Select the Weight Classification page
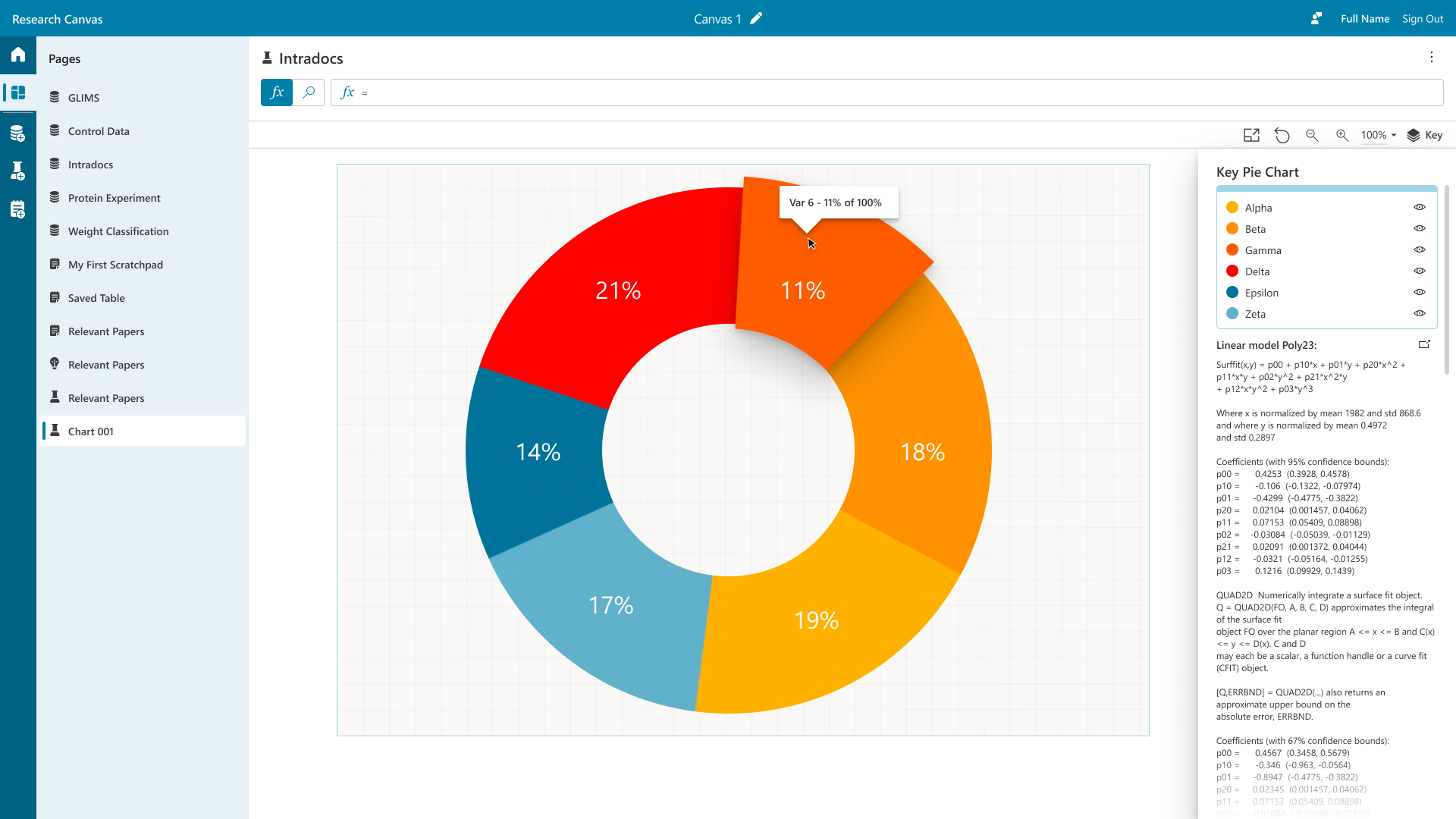 [x=118, y=231]
